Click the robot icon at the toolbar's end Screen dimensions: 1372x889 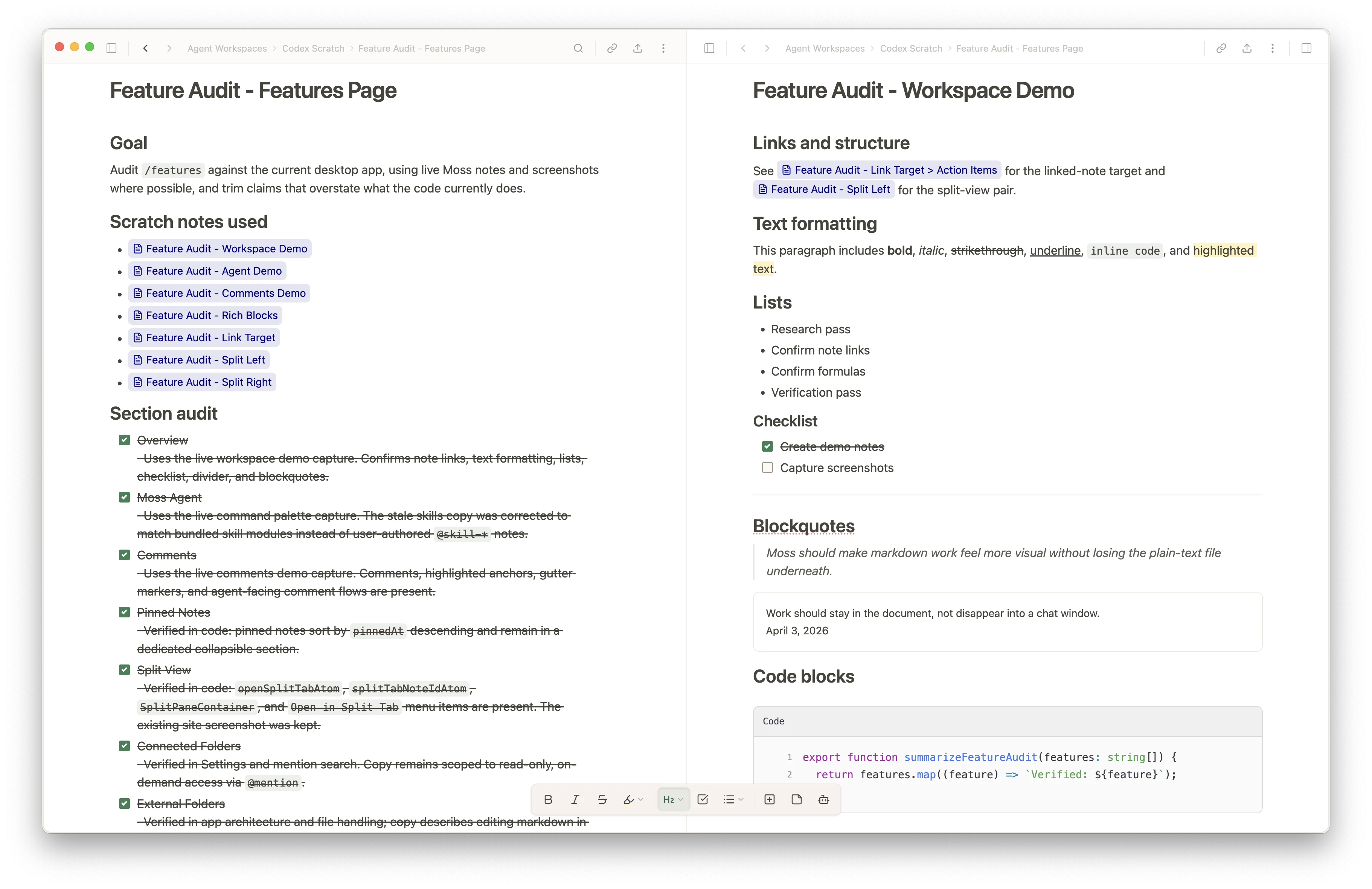(823, 799)
